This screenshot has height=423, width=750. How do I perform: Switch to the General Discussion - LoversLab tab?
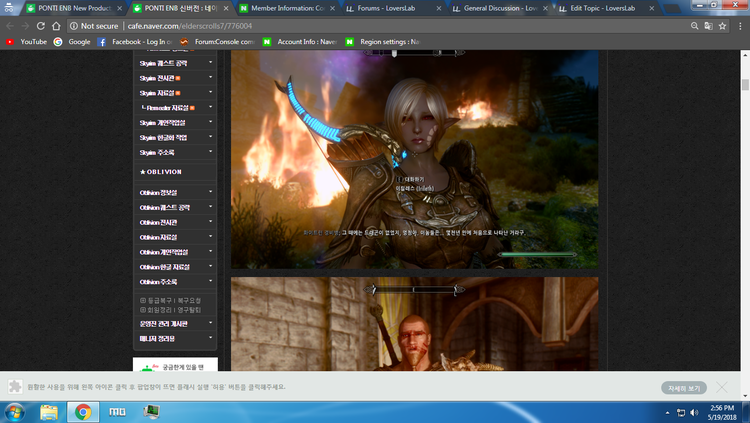[x=500, y=8]
